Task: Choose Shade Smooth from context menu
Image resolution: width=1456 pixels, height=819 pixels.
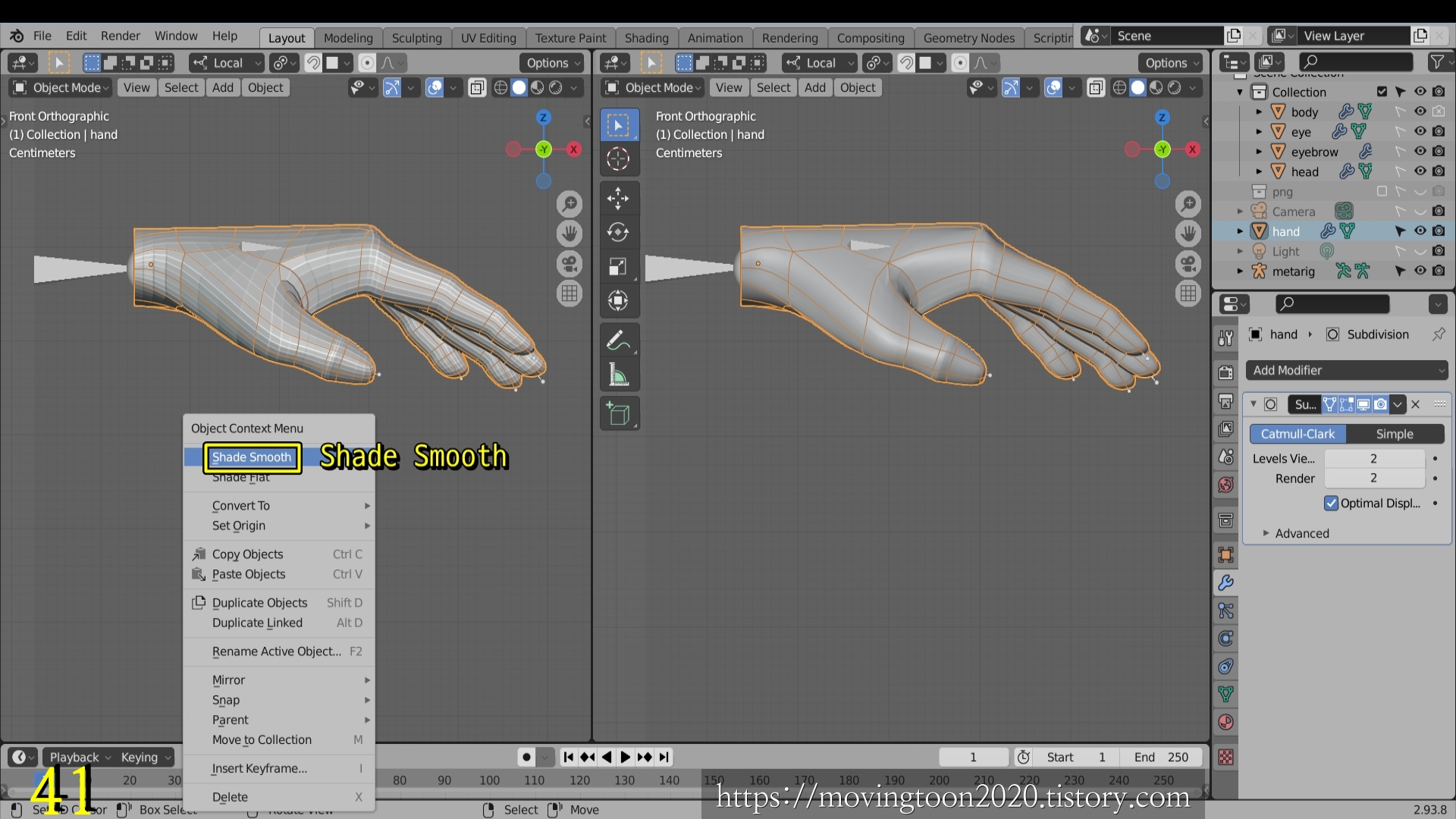Action: [x=252, y=457]
